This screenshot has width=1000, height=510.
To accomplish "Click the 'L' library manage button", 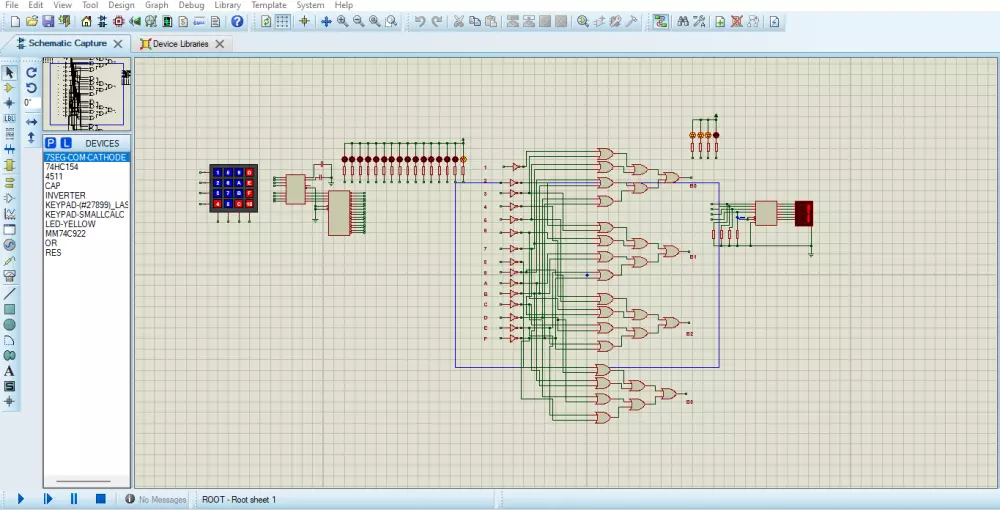I will pyautogui.click(x=66, y=143).
